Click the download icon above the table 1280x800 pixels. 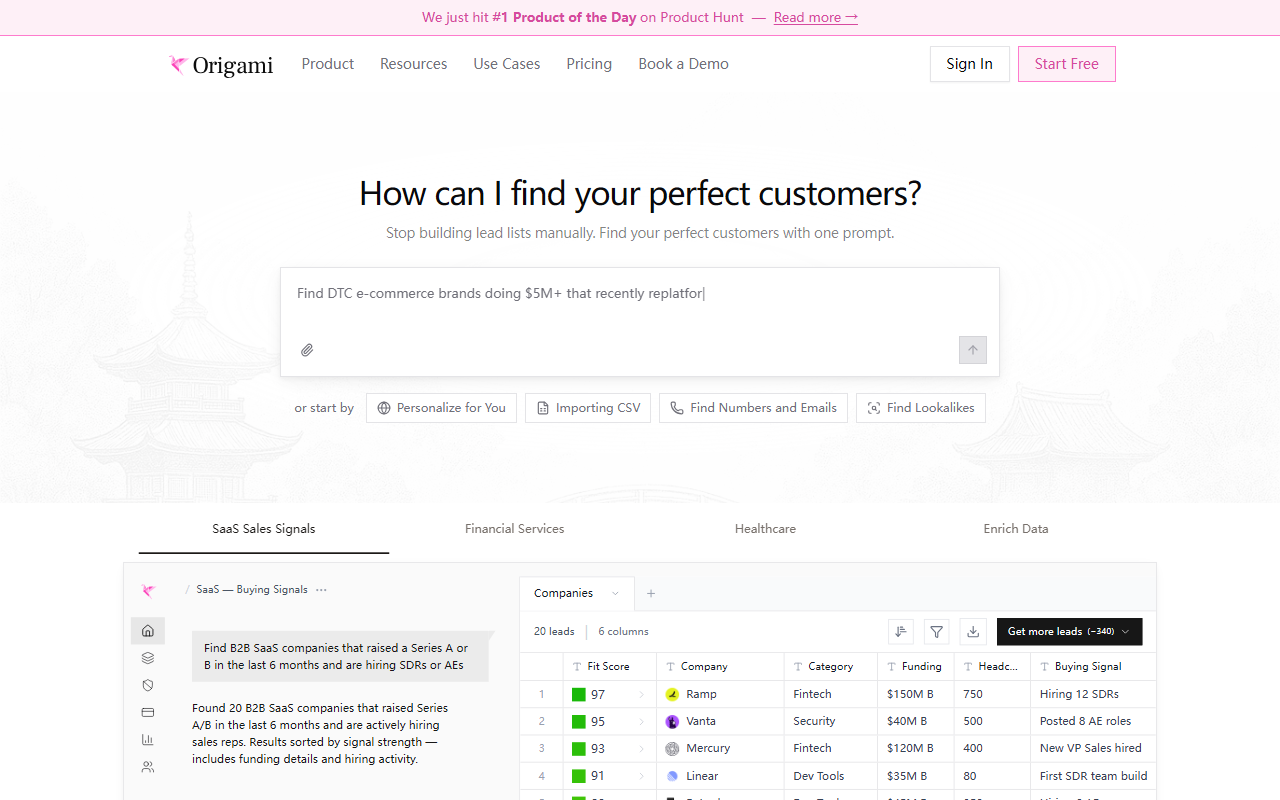[973, 632]
